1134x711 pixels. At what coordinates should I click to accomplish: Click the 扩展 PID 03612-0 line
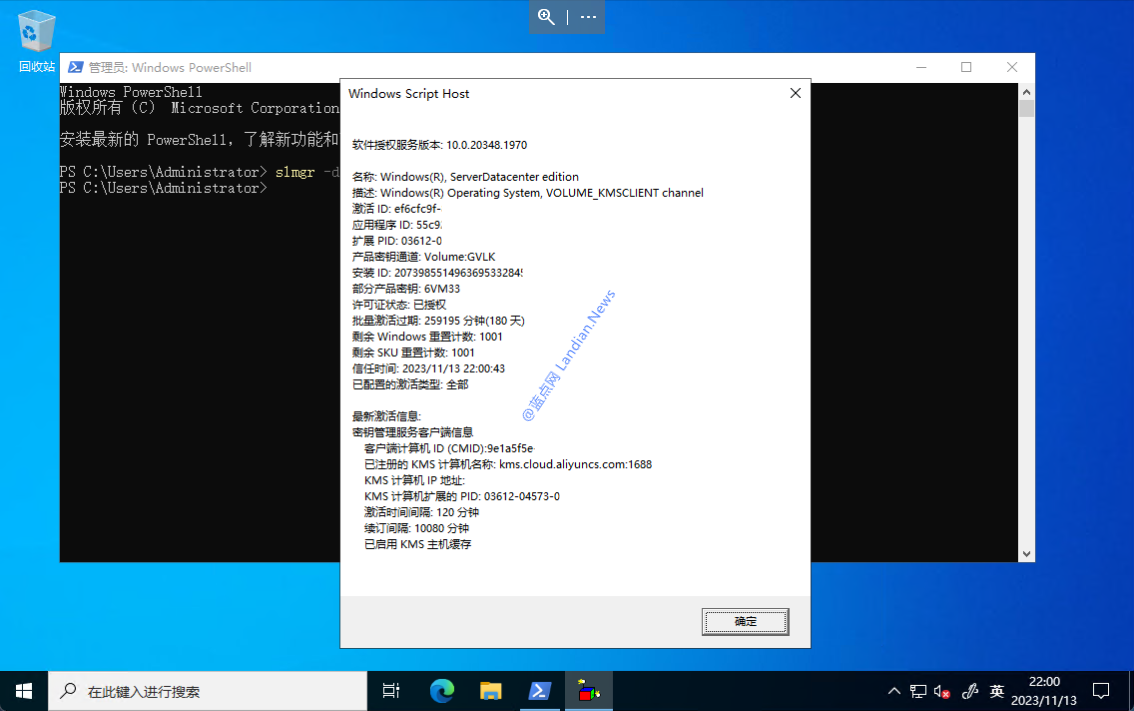397,240
